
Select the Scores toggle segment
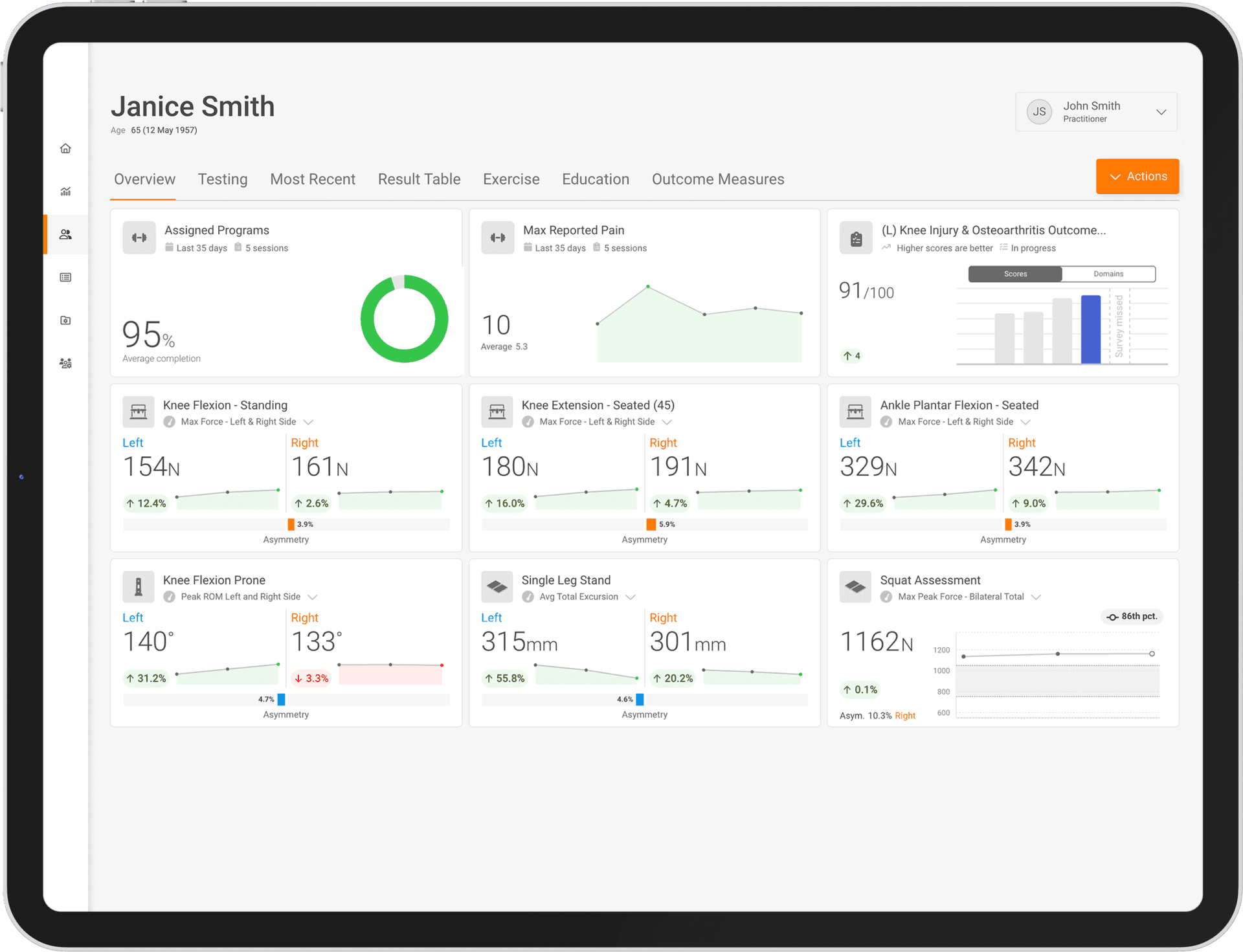click(x=1015, y=274)
